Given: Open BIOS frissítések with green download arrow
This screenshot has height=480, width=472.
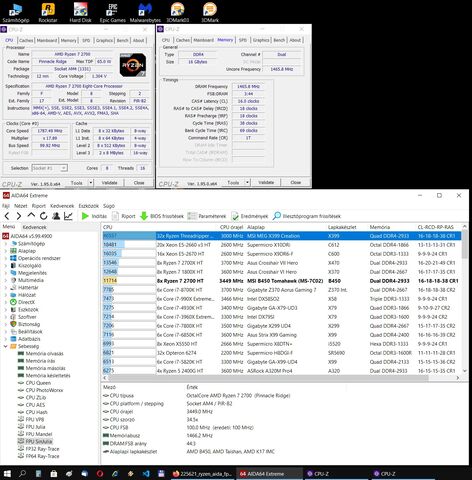Looking at the screenshot, I should (162, 216).
